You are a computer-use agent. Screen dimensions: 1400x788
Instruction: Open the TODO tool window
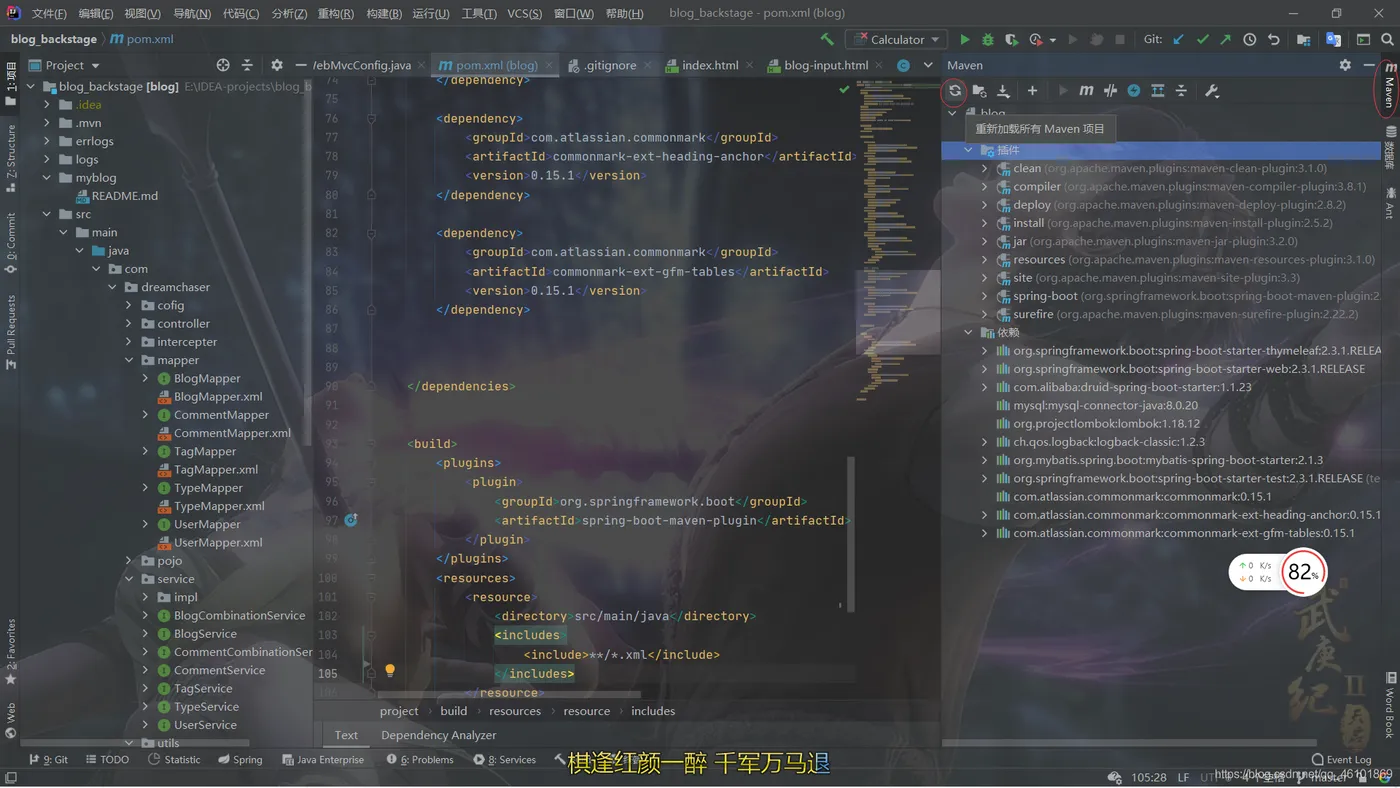[x=107, y=760]
